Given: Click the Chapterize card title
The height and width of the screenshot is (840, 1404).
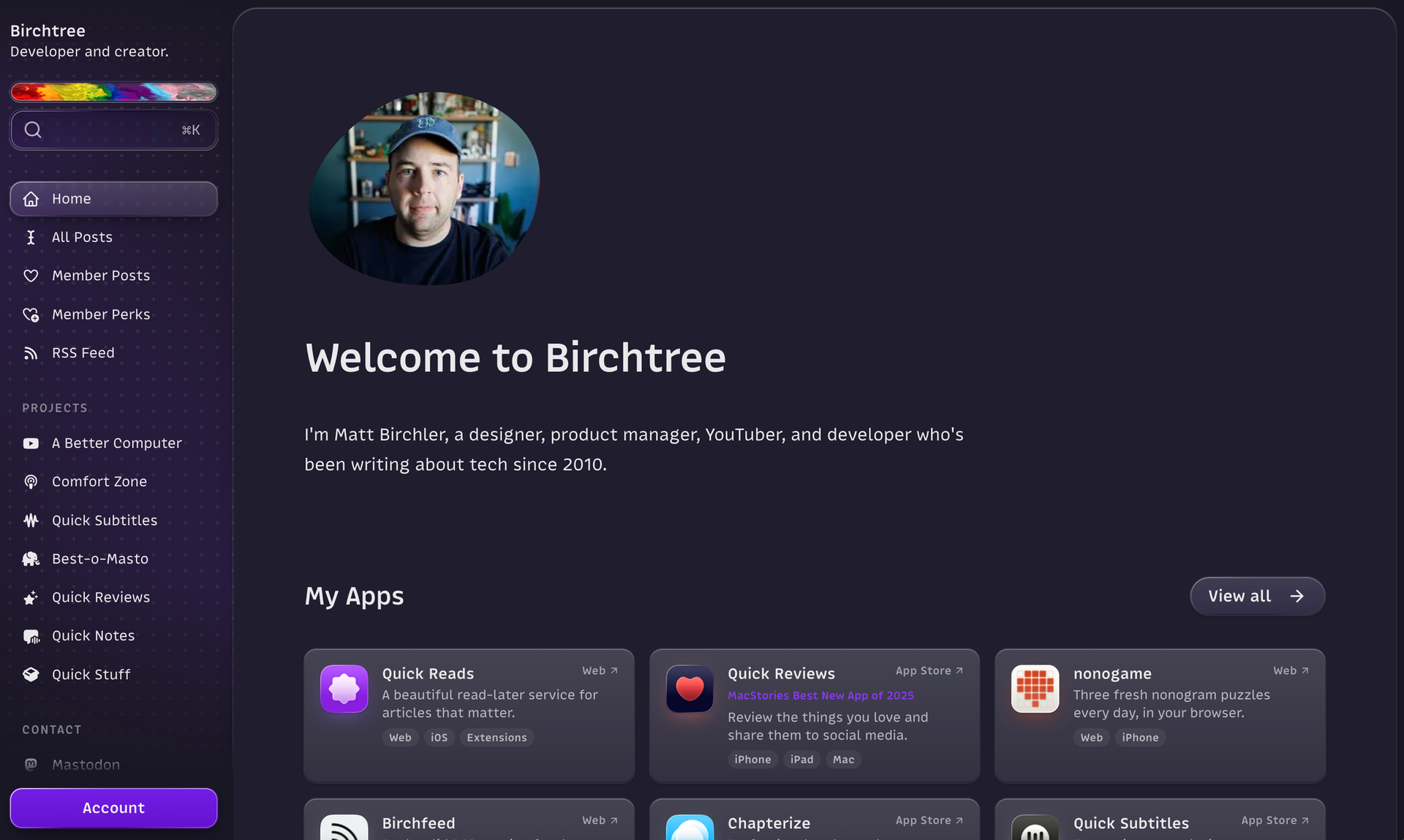Looking at the screenshot, I should click(769, 823).
